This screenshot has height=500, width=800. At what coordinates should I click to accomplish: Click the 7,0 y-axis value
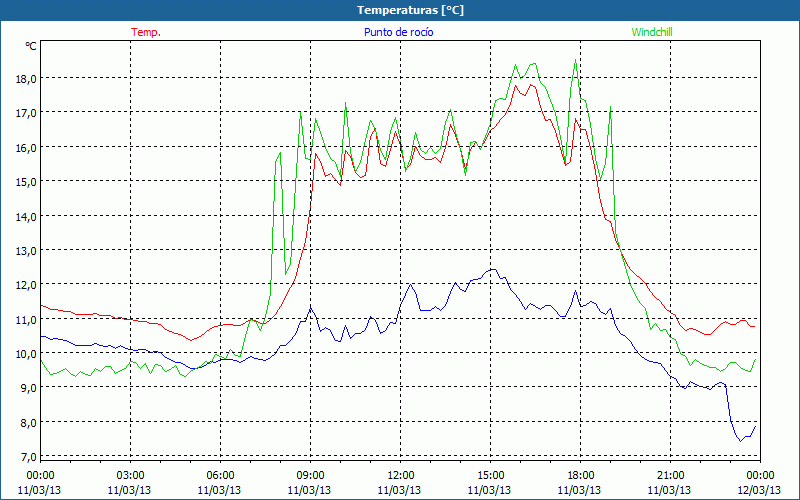pos(29,457)
